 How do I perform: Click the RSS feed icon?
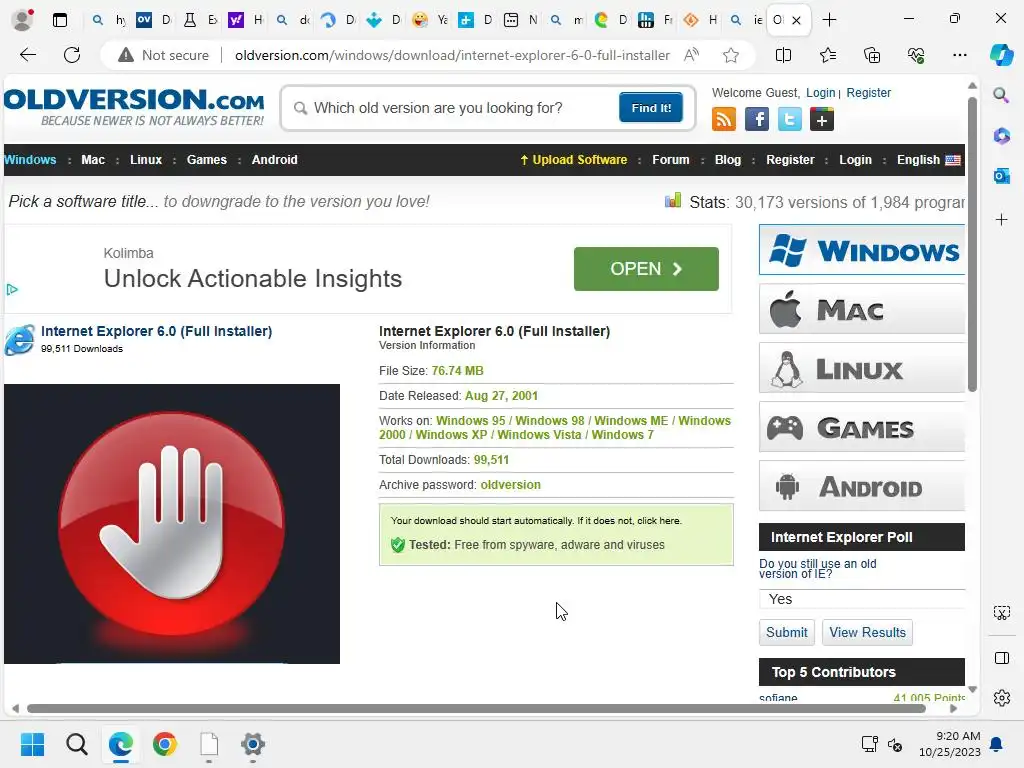click(724, 120)
